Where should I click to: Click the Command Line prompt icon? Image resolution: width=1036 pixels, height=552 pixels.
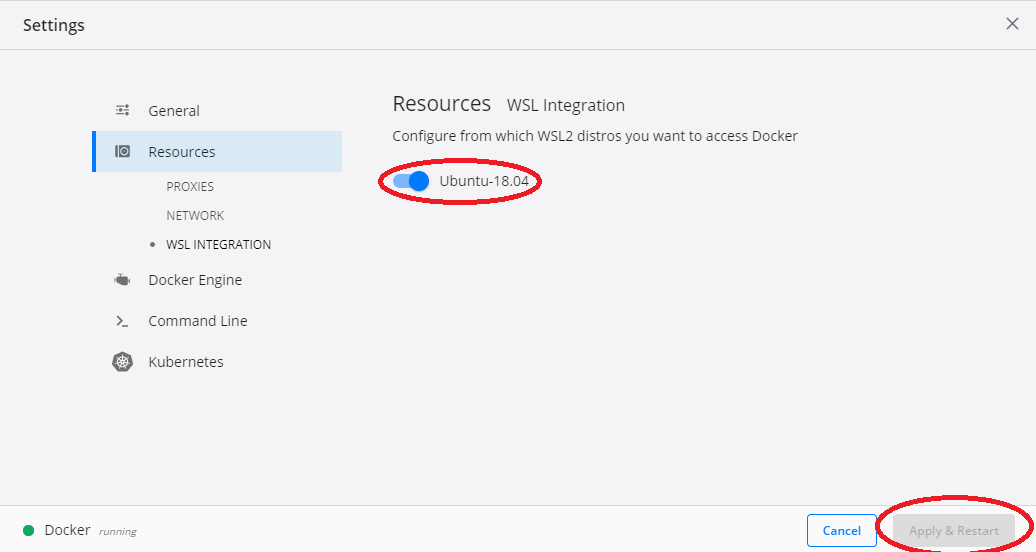click(122, 321)
